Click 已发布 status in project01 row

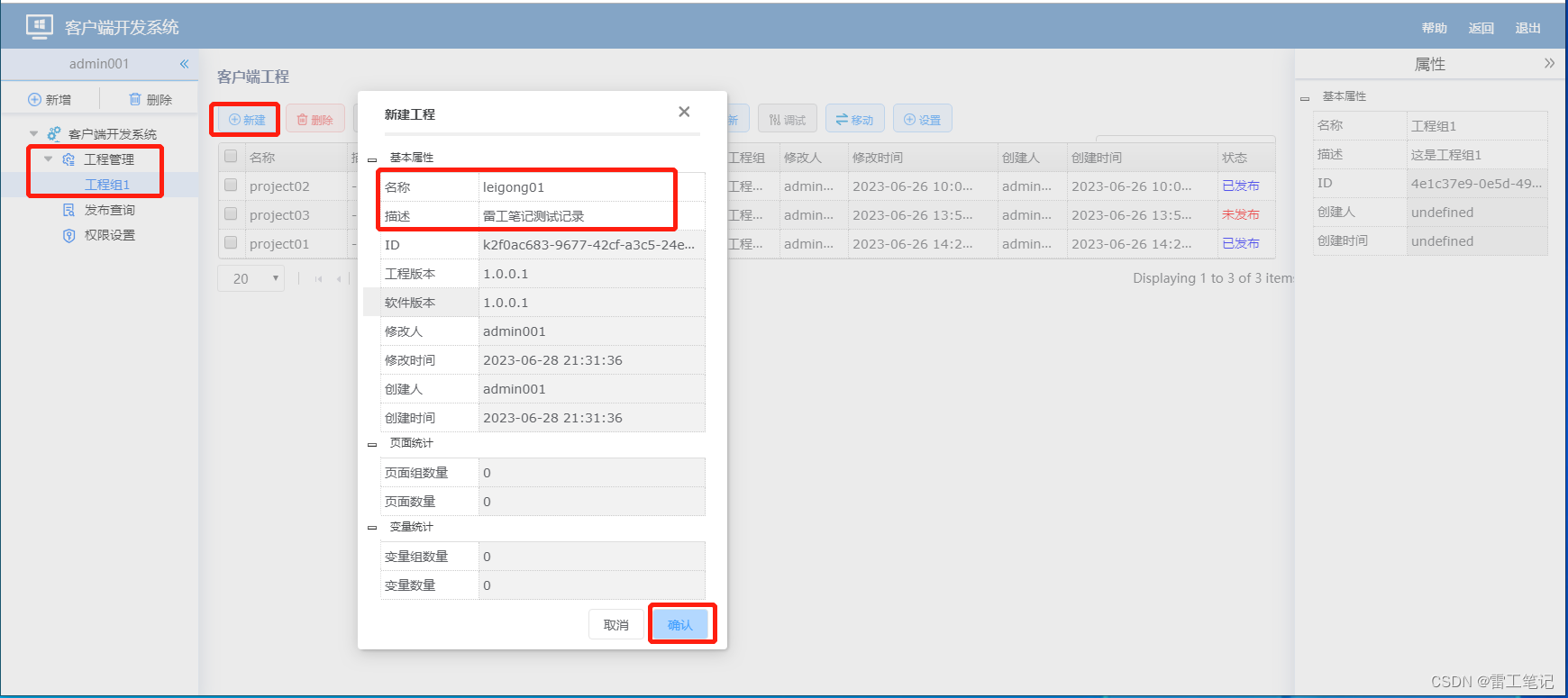coord(1241,243)
